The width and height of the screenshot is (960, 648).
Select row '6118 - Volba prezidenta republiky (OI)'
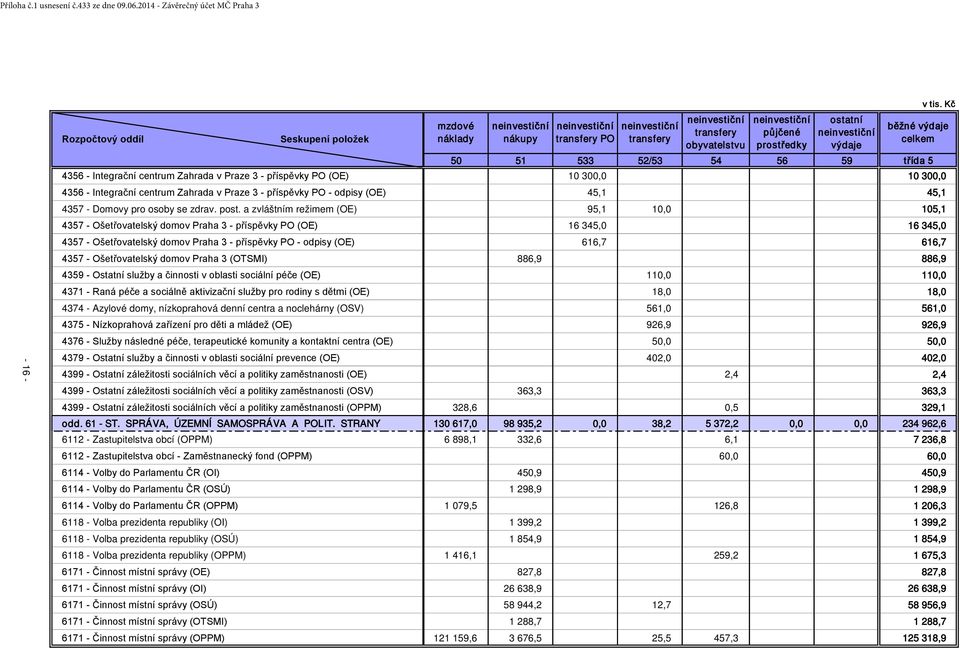pyautogui.click(x=503, y=522)
